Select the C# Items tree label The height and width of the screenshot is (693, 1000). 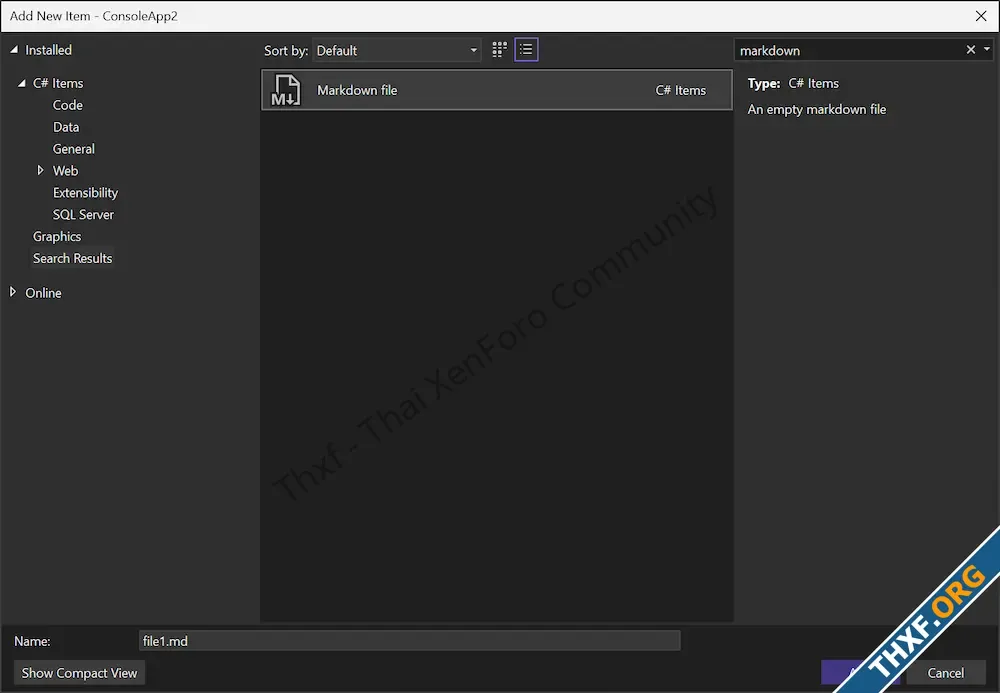tap(58, 83)
